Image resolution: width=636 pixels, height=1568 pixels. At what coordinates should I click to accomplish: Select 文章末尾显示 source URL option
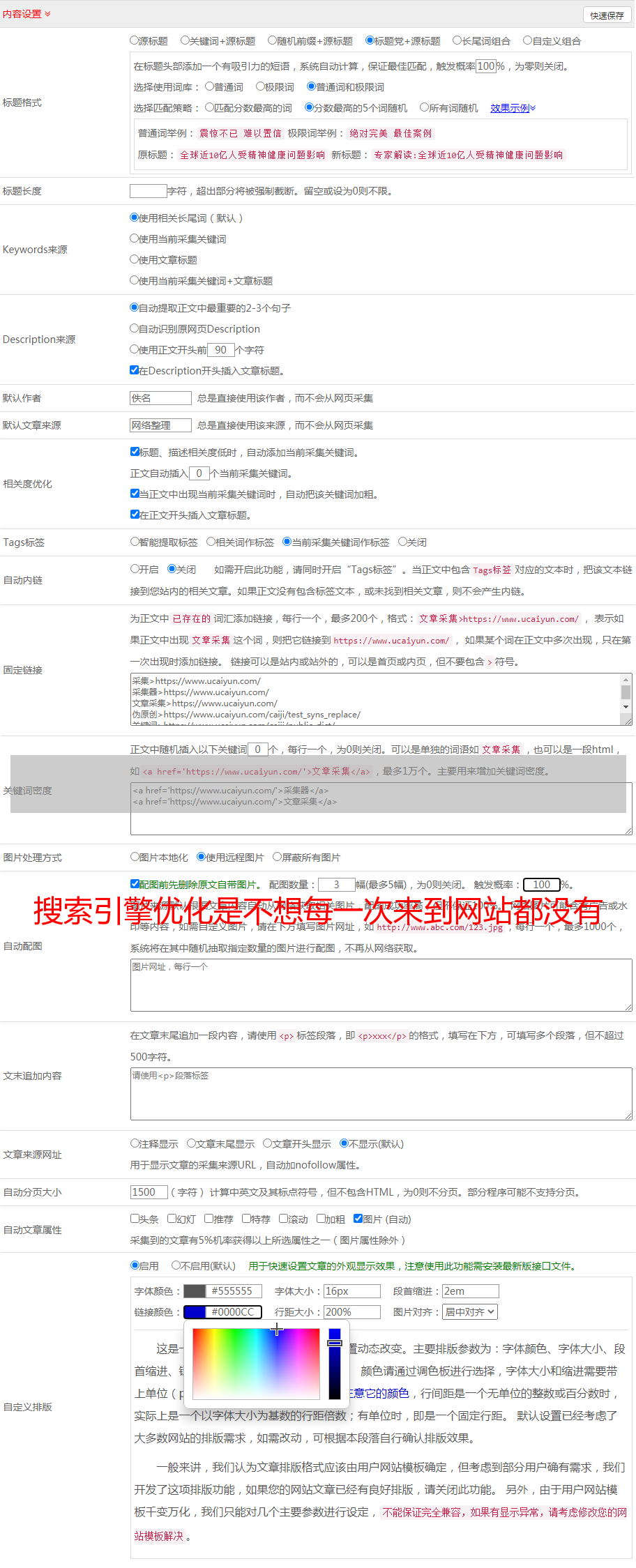pyautogui.click(x=192, y=1143)
